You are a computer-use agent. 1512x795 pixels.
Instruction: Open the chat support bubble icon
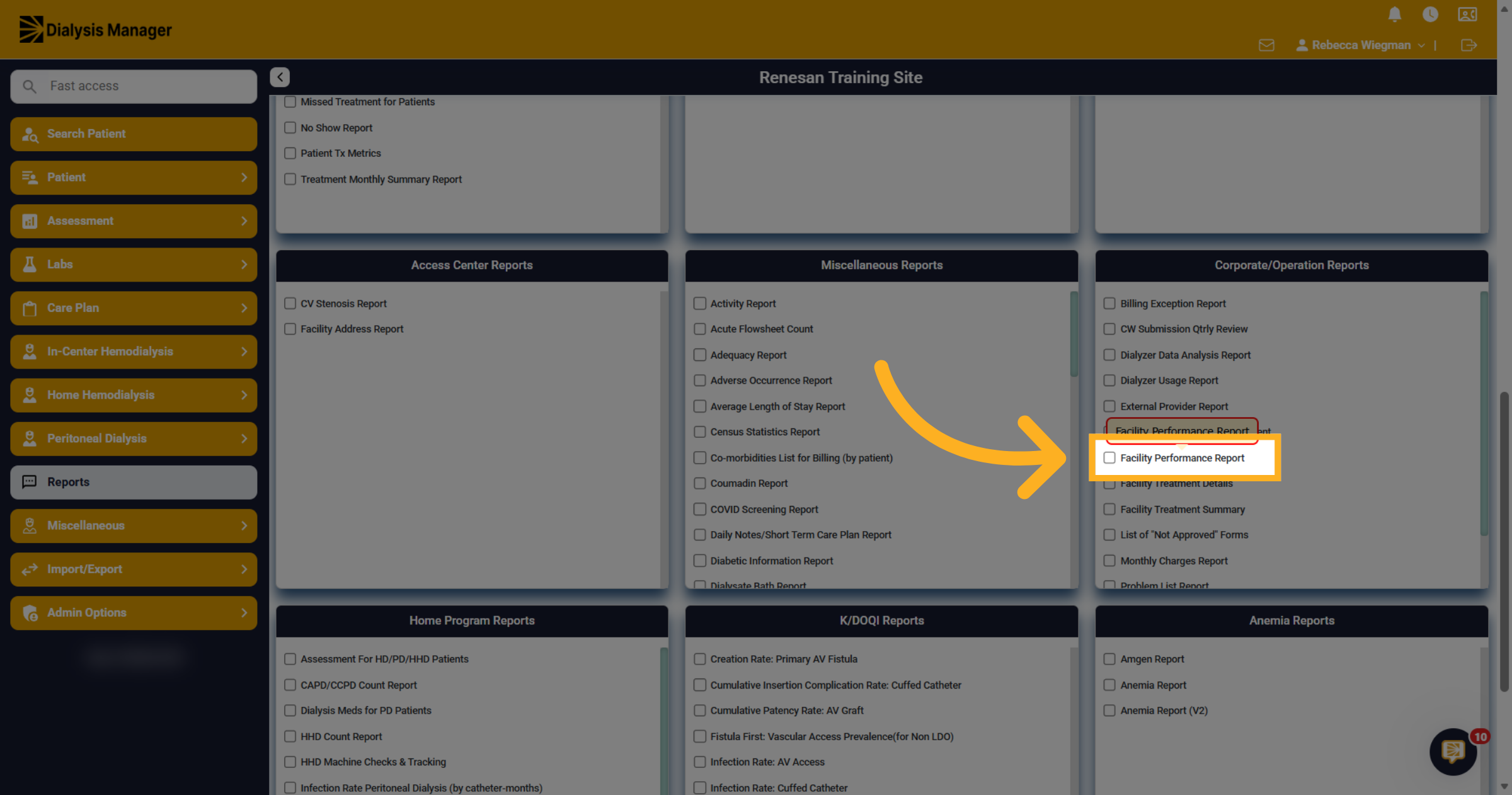click(1453, 752)
